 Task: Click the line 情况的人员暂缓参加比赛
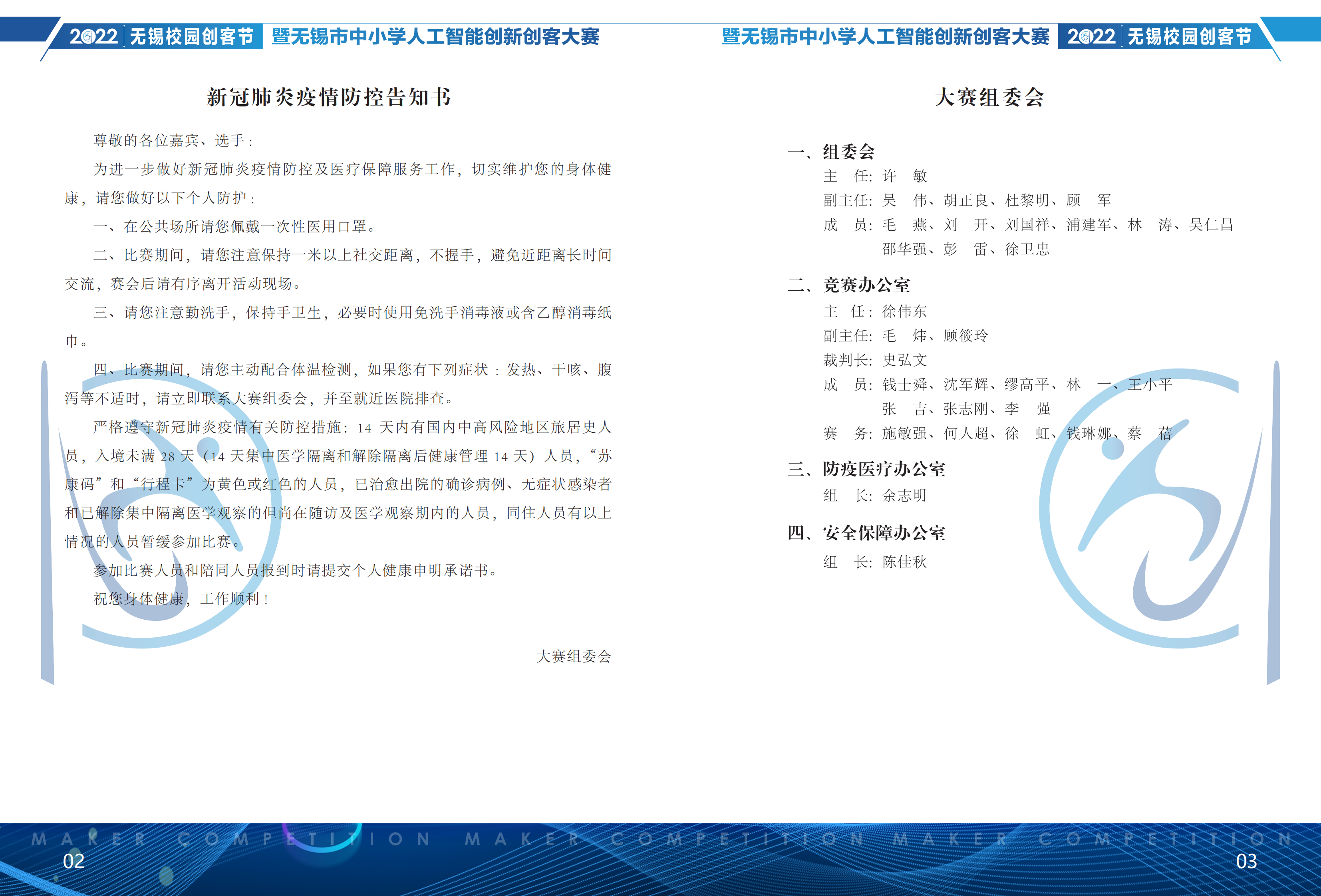(x=153, y=541)
